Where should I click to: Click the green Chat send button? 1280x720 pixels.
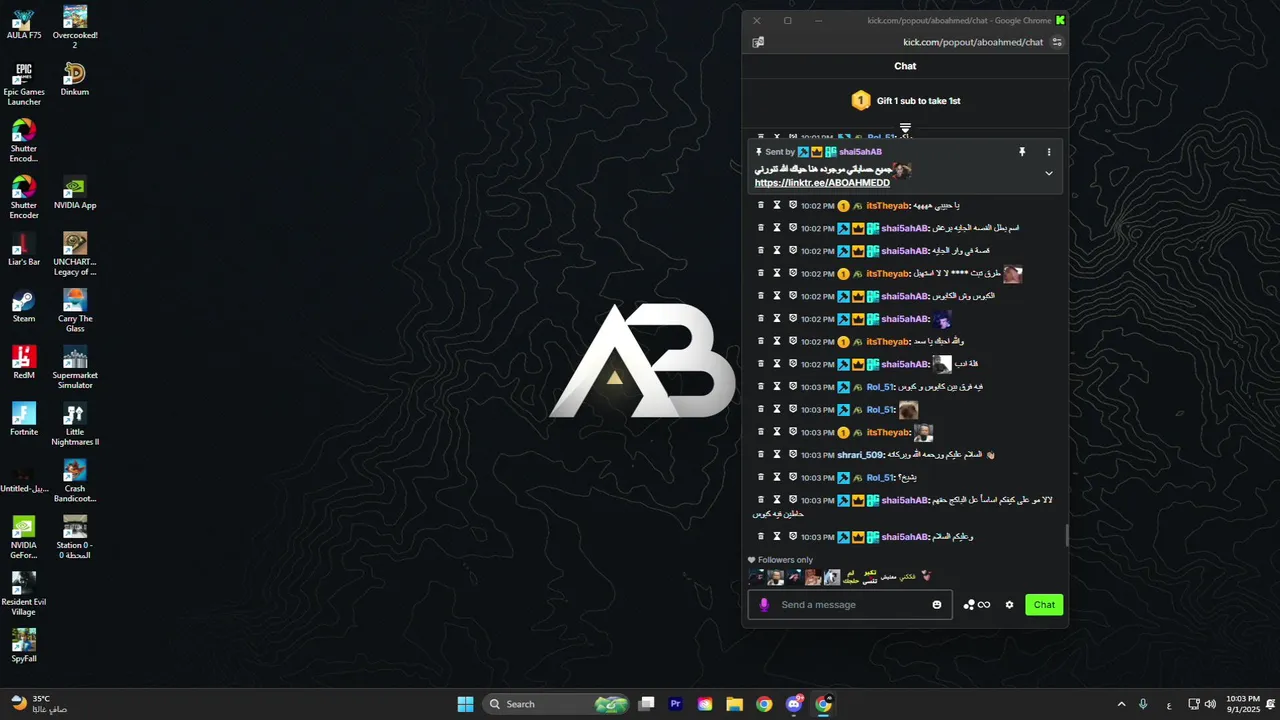click(1044, 605)
